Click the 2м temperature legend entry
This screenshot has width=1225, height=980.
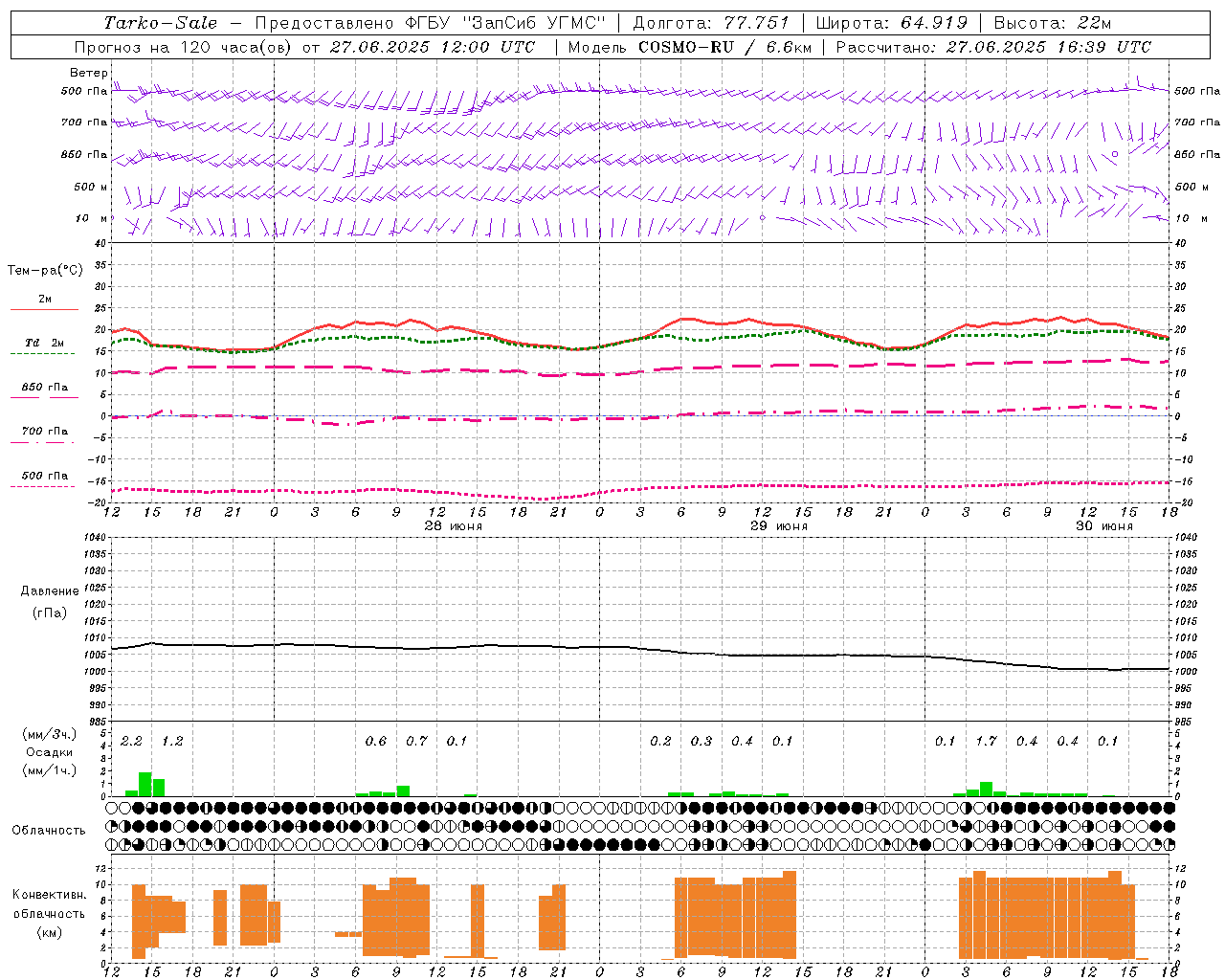(45, 300)
